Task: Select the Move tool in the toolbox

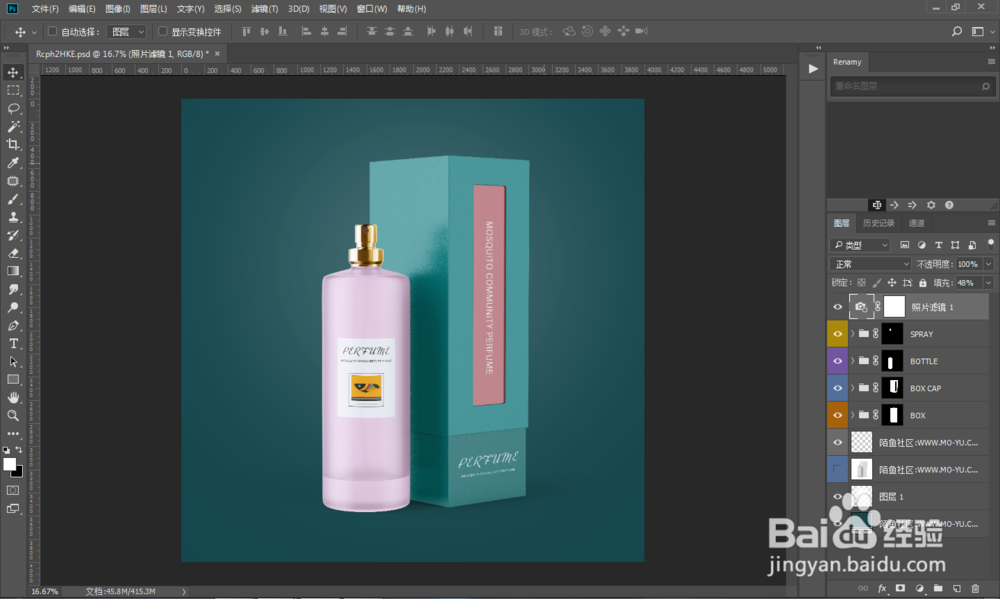Action: click(x=13, y=72)
